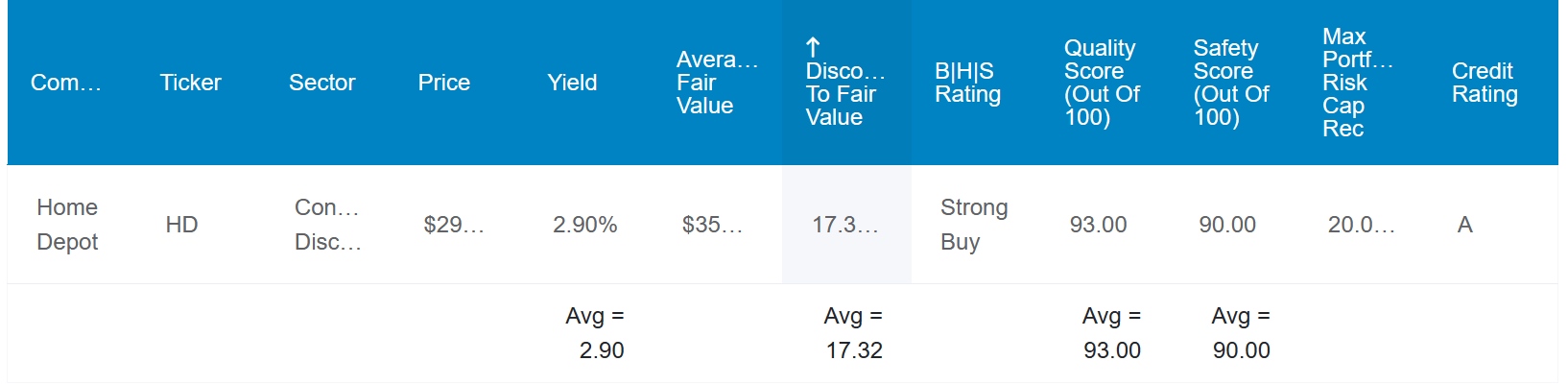The width and height of the screenshot is (1568, 385).
Task: Sort table by Sector column header
Action: coord(321,83)
